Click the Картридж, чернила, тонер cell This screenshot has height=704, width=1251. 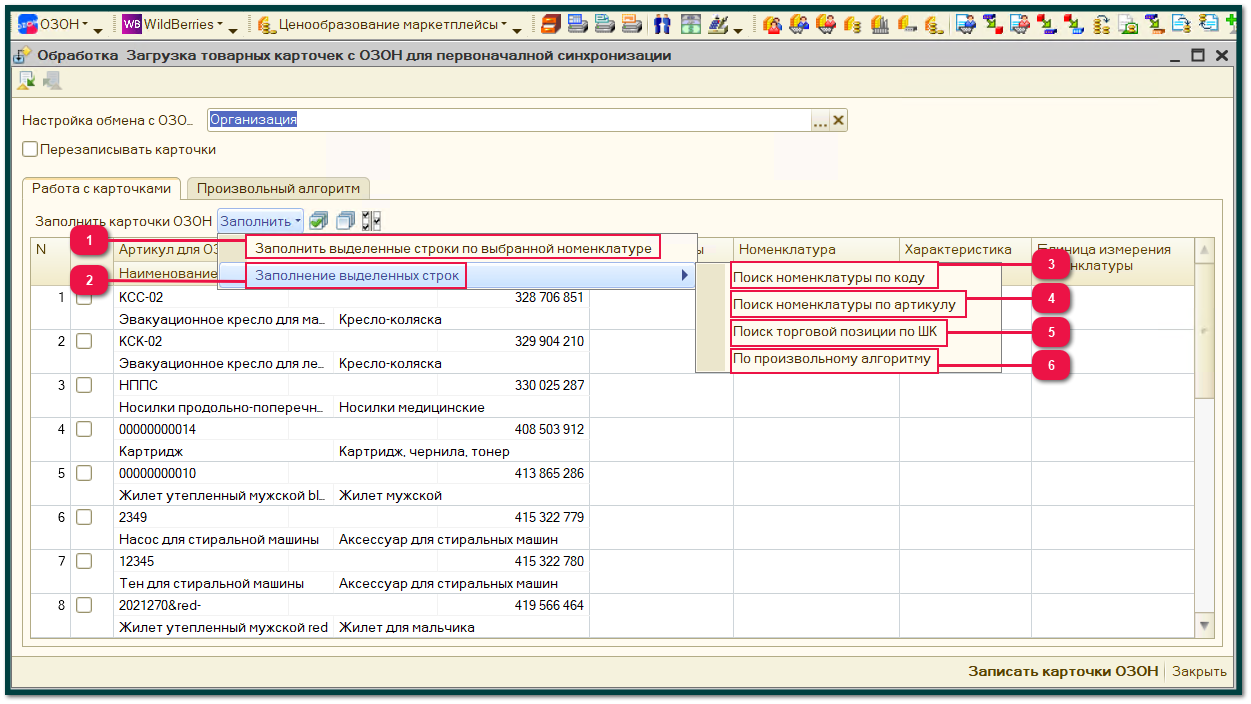tap(461, 451)
